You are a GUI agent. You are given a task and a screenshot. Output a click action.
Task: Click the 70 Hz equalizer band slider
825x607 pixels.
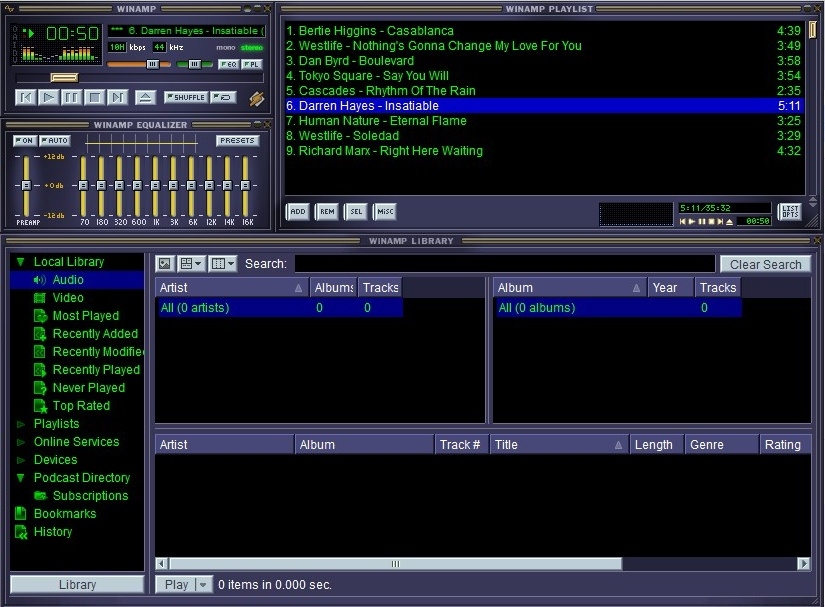point(83,185)
